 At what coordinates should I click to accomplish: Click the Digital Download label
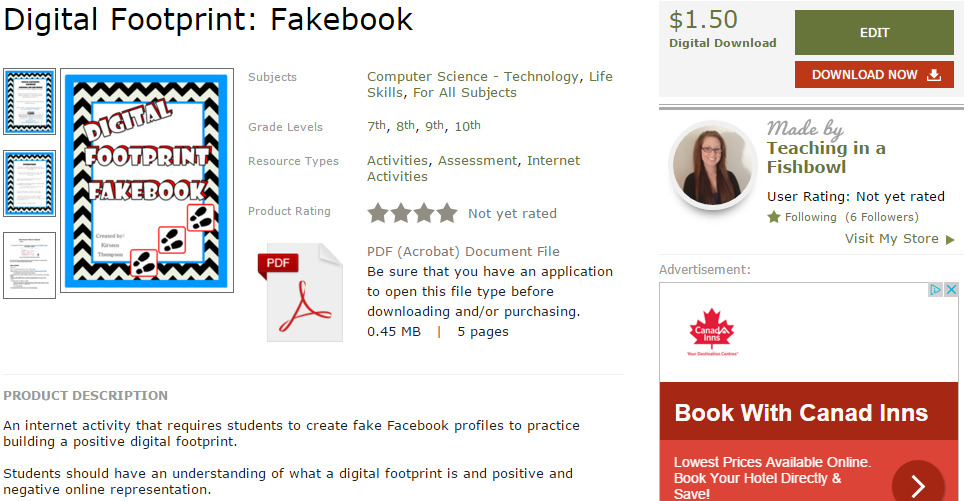pyautogui.click(x=723, y=43)
